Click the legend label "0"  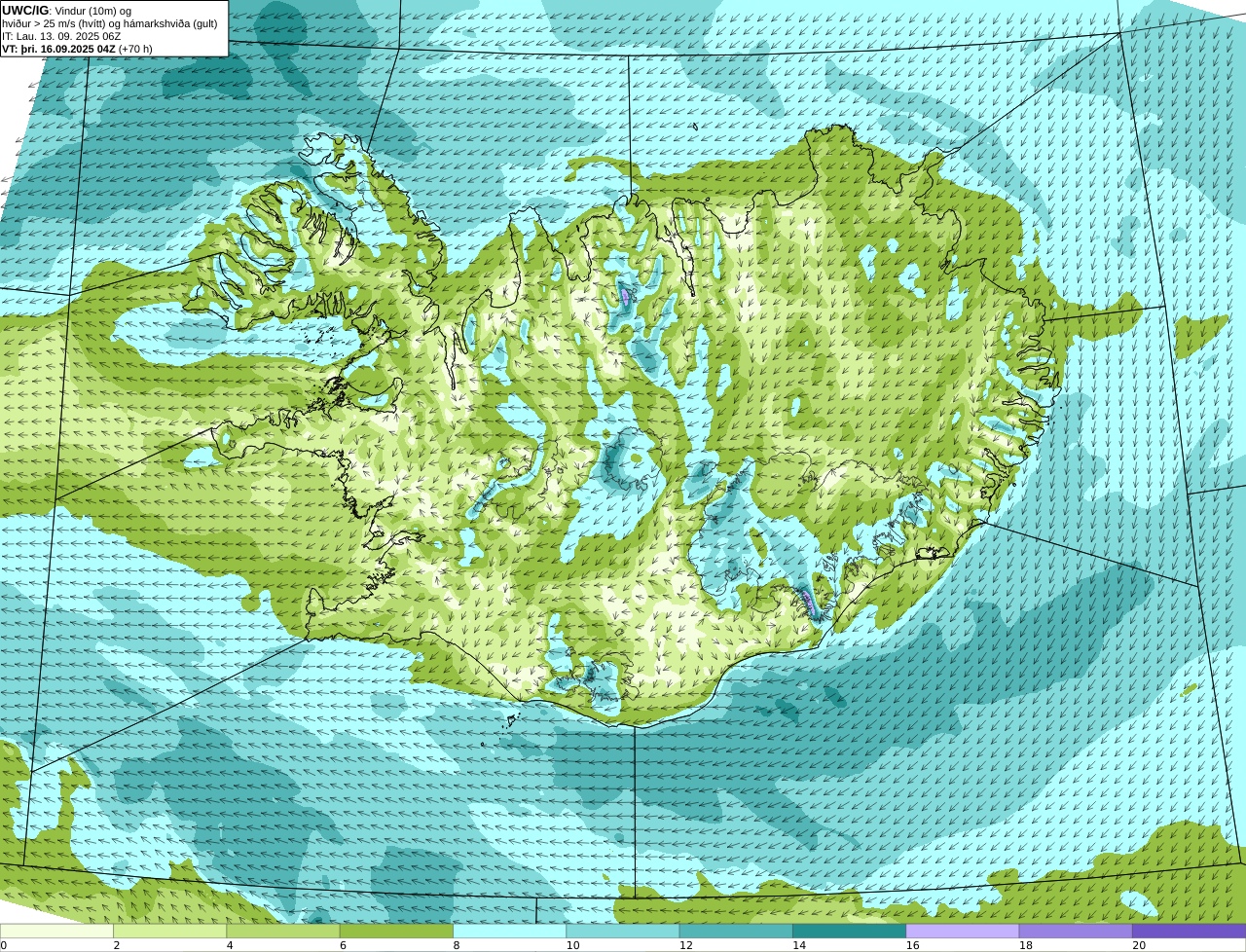pyautogui.click(x=3, y=945)
